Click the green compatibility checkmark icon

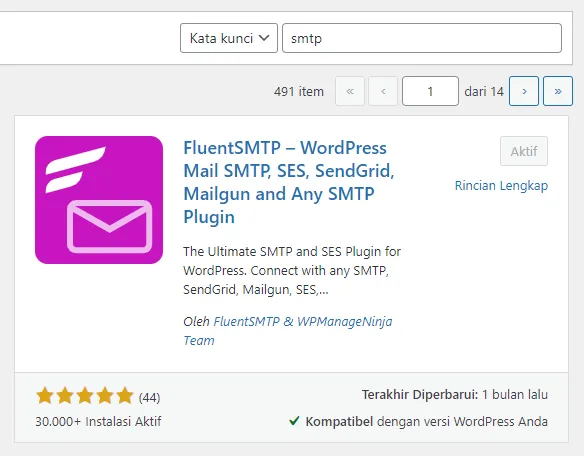coord(294,421)
